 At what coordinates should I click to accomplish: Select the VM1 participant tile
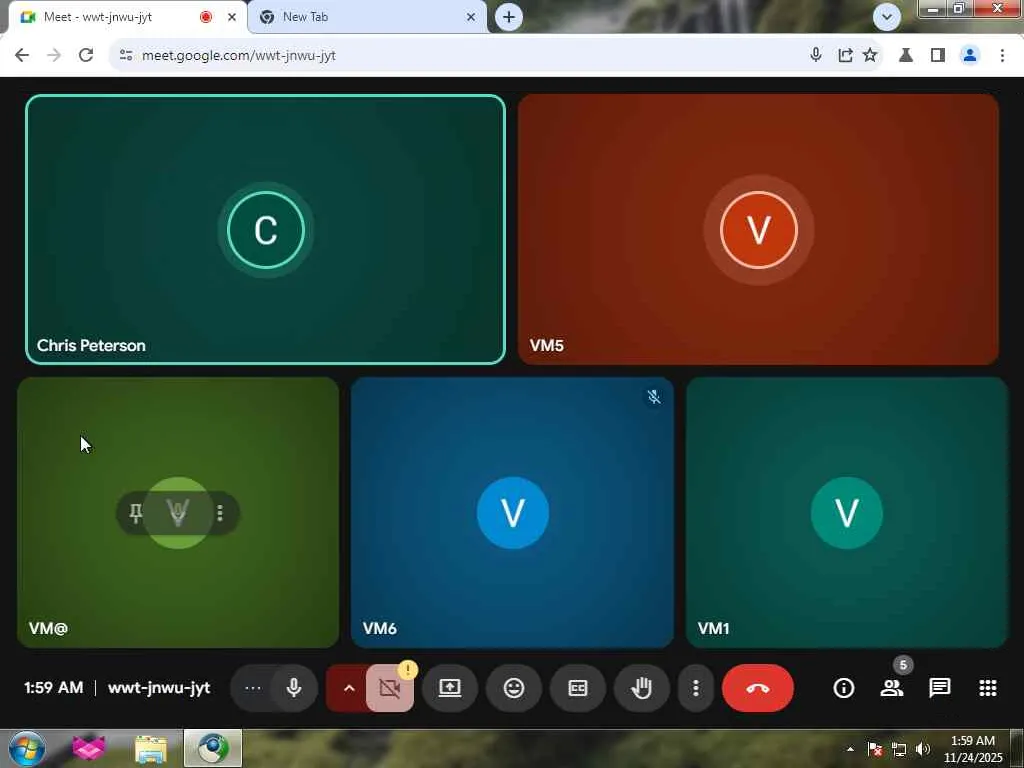[847, 513]
